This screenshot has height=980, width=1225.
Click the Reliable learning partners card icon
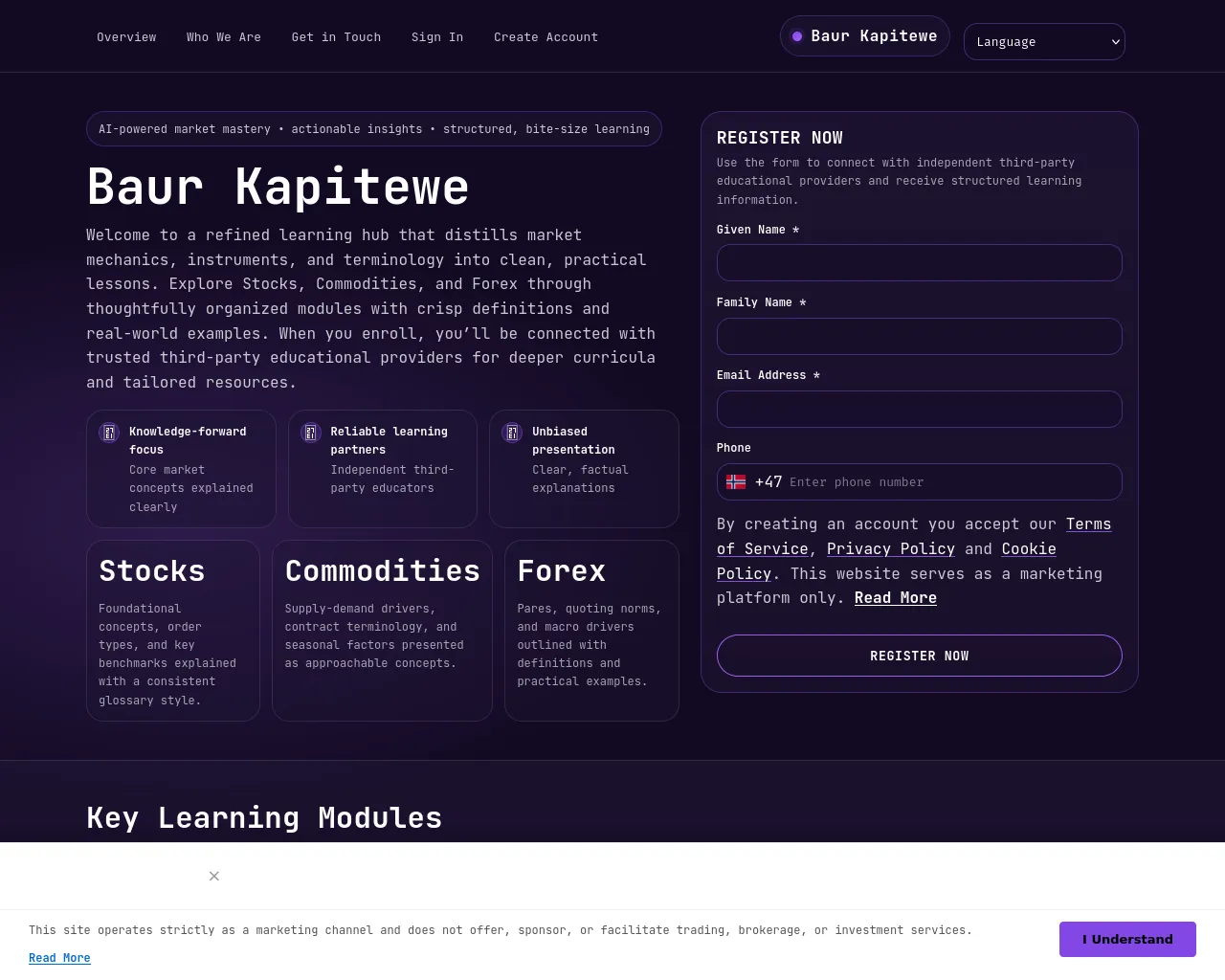tap(310, 433)
